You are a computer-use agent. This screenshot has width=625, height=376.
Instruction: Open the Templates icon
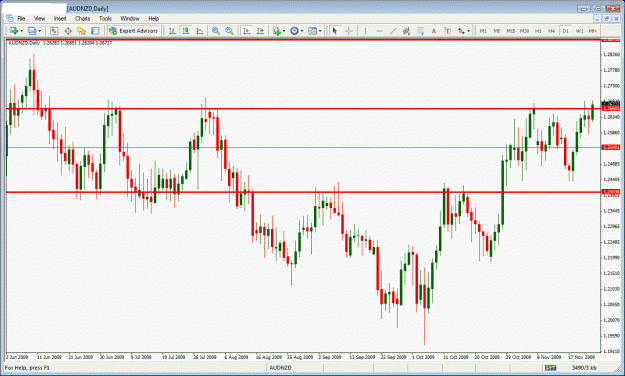click(x=312, y=31)
